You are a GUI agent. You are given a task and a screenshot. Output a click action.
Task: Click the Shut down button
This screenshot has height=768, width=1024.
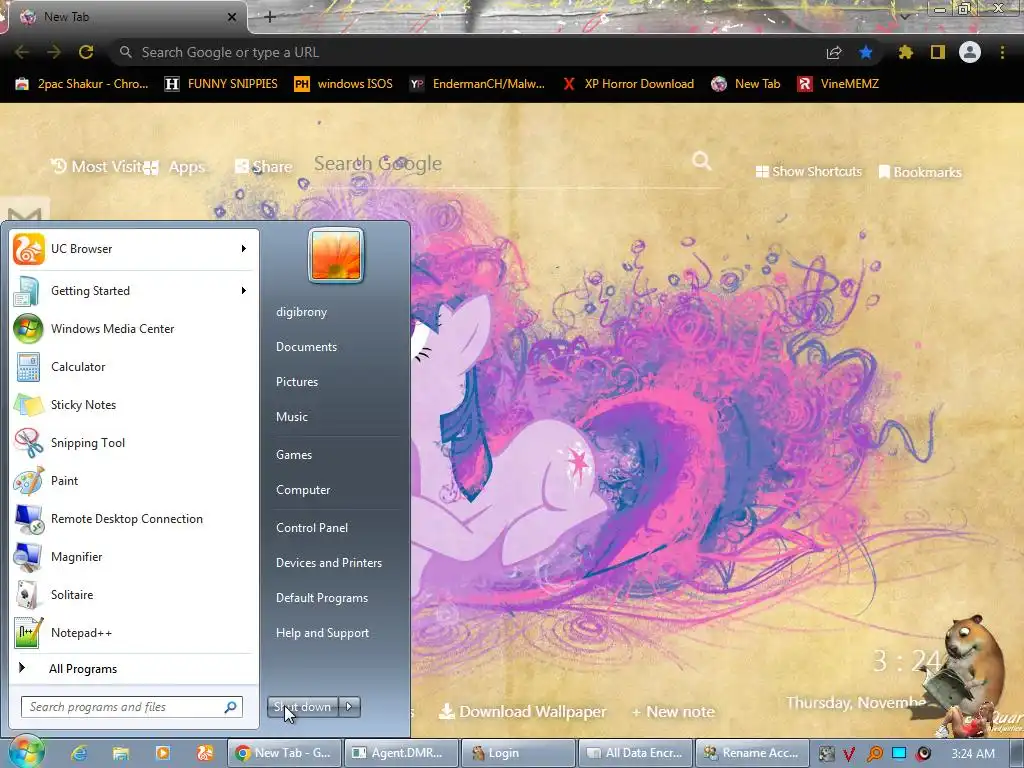(303, 707)
